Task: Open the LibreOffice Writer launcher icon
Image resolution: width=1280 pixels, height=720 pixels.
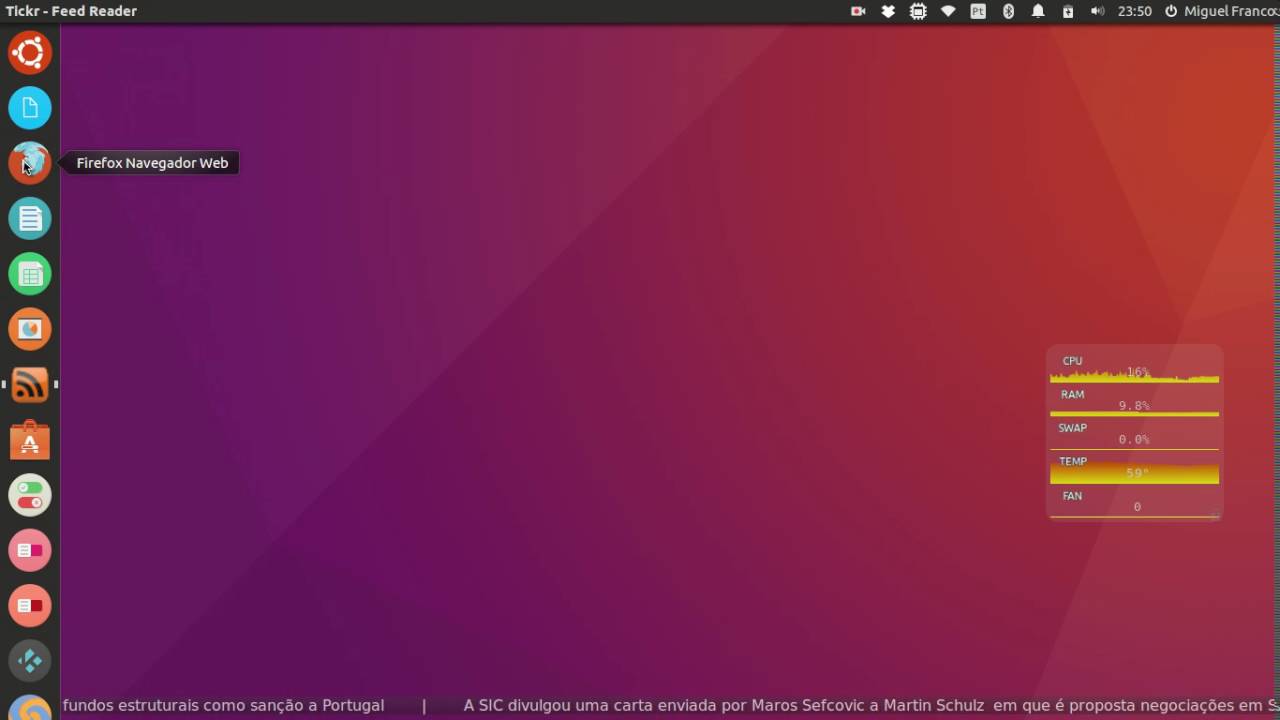Action: (30, 218)
